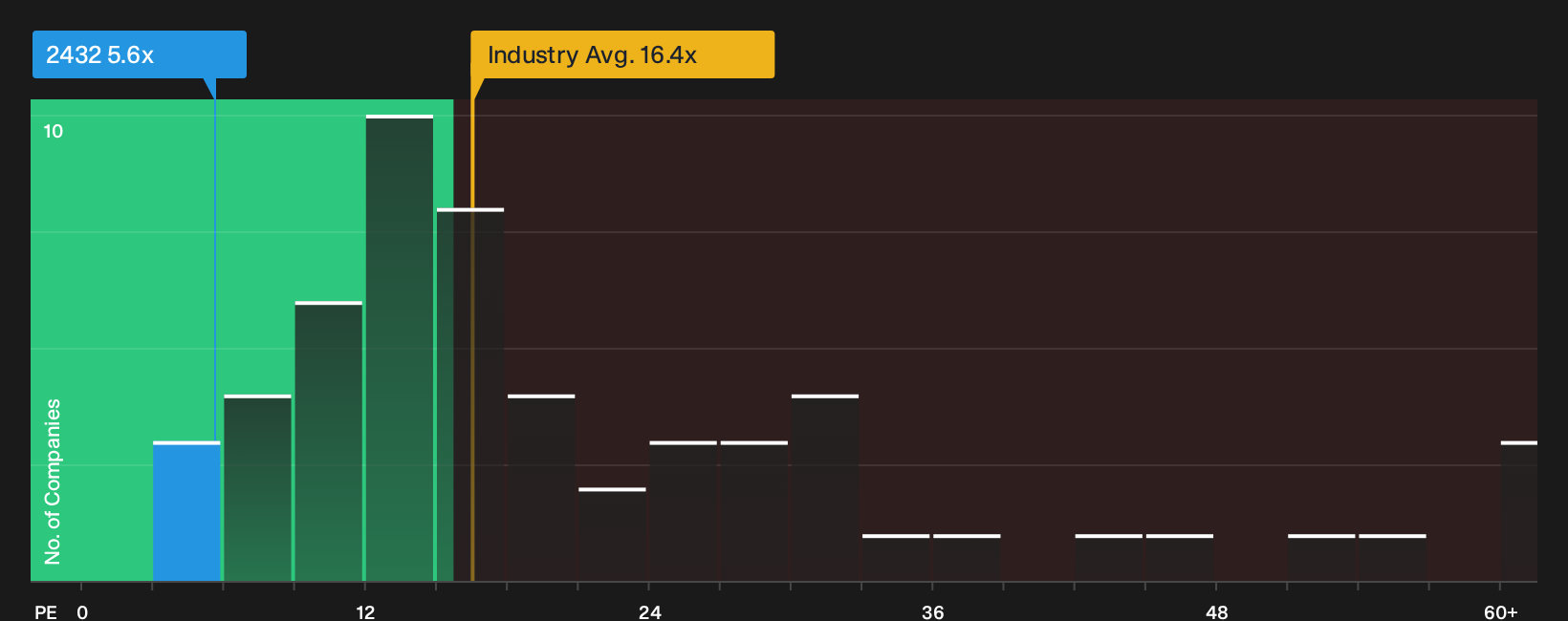The height and width of the screenshot is (621, 1568).
Task: Click the low bar spanning PE 51 to 54
Action: pos(1321,558)
